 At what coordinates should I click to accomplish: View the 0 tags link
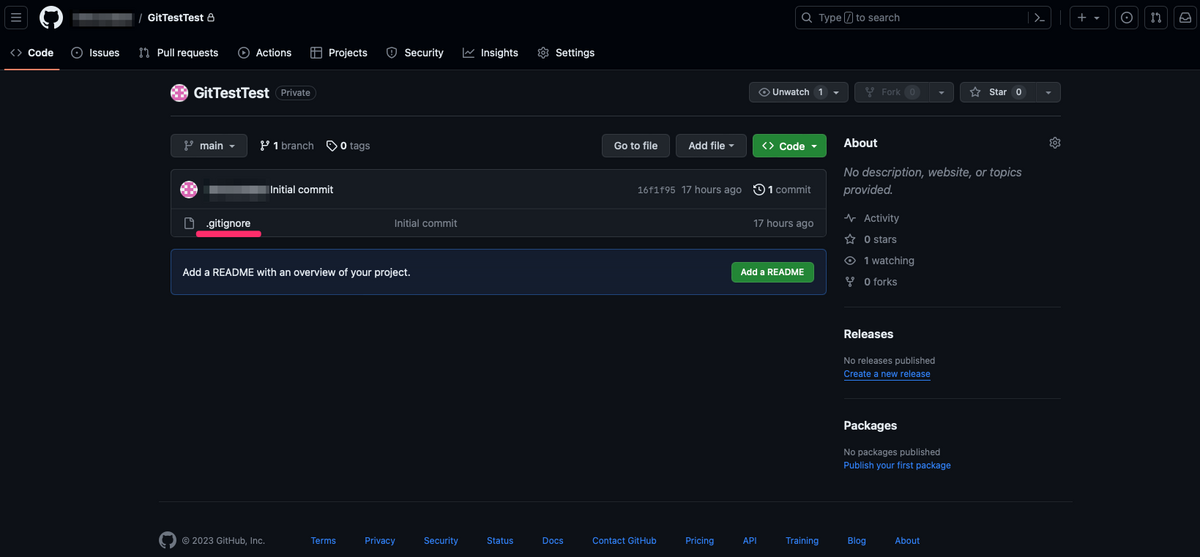point(348,146)
